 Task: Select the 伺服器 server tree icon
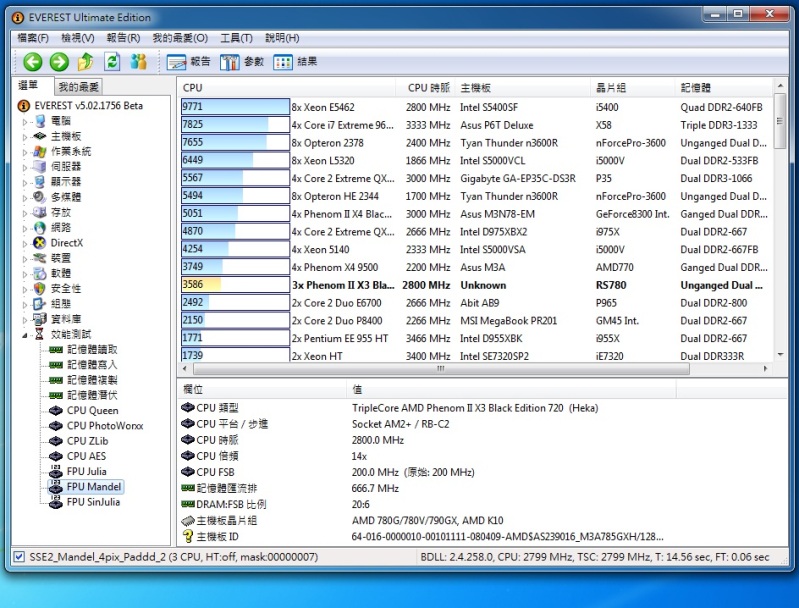point(40,166)
